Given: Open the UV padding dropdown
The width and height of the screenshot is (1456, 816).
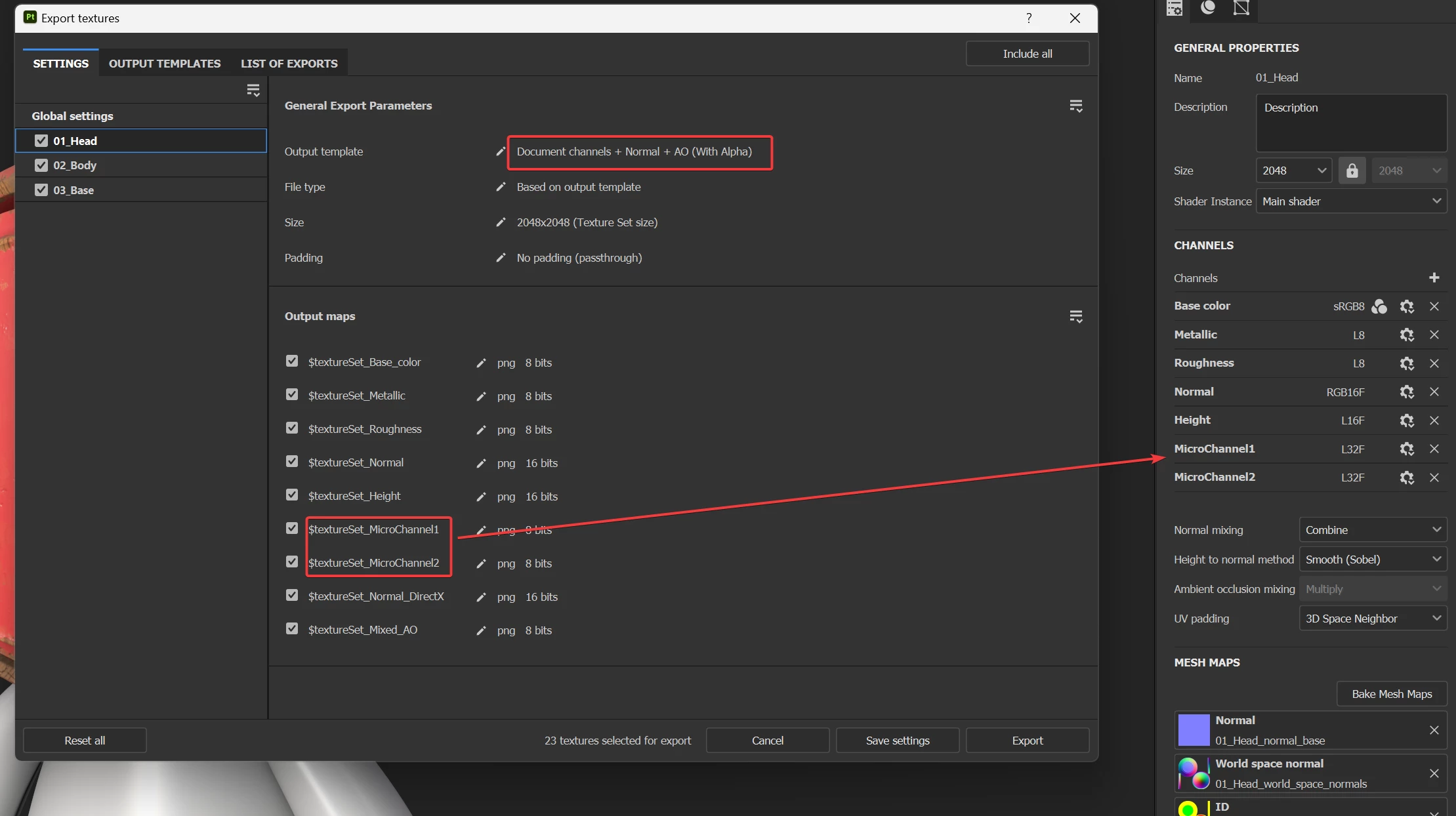Looking at the screenshot, I should coord(1372,619).
